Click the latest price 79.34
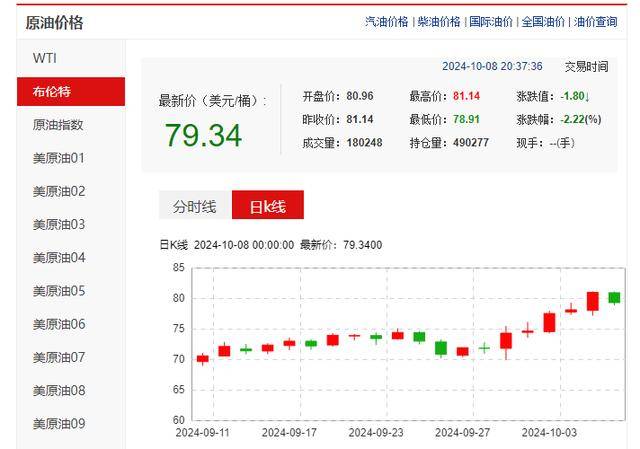 coord(203,136)
